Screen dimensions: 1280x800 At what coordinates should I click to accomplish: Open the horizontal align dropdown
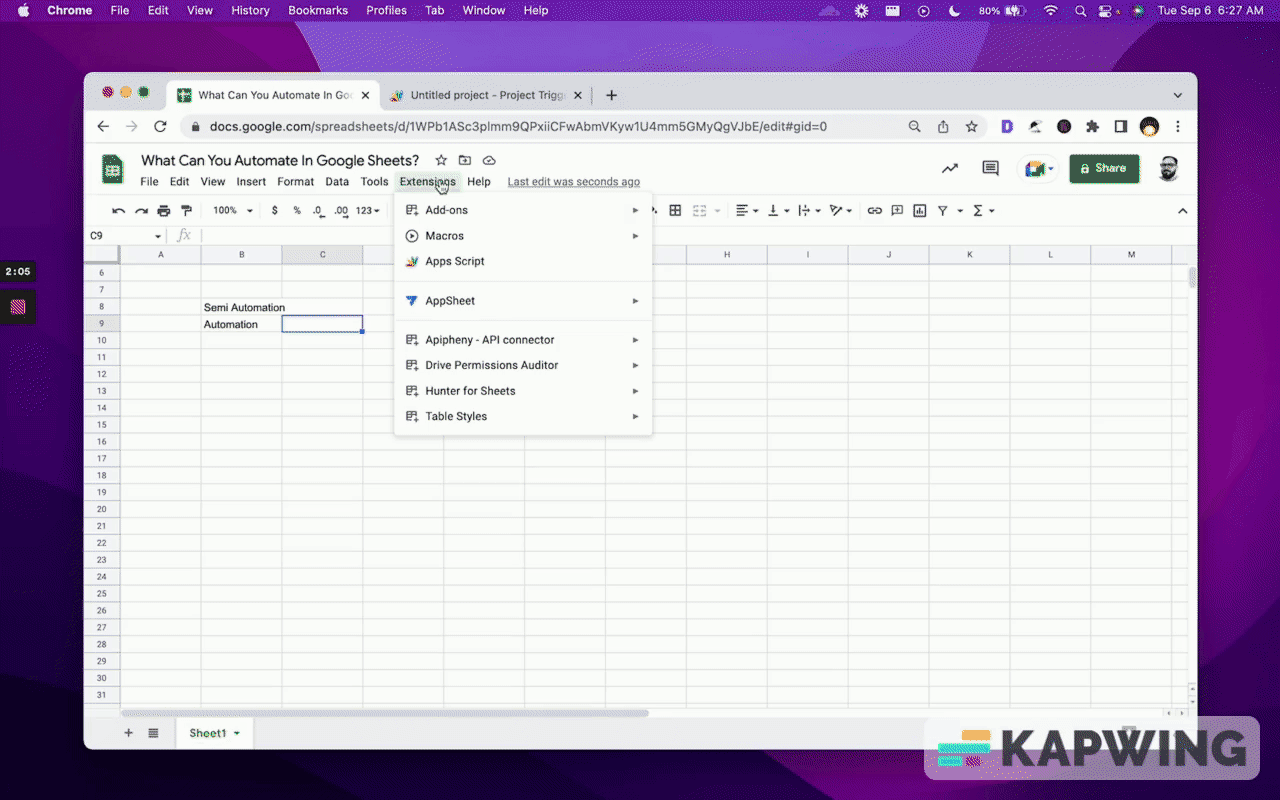click(747, 211)
